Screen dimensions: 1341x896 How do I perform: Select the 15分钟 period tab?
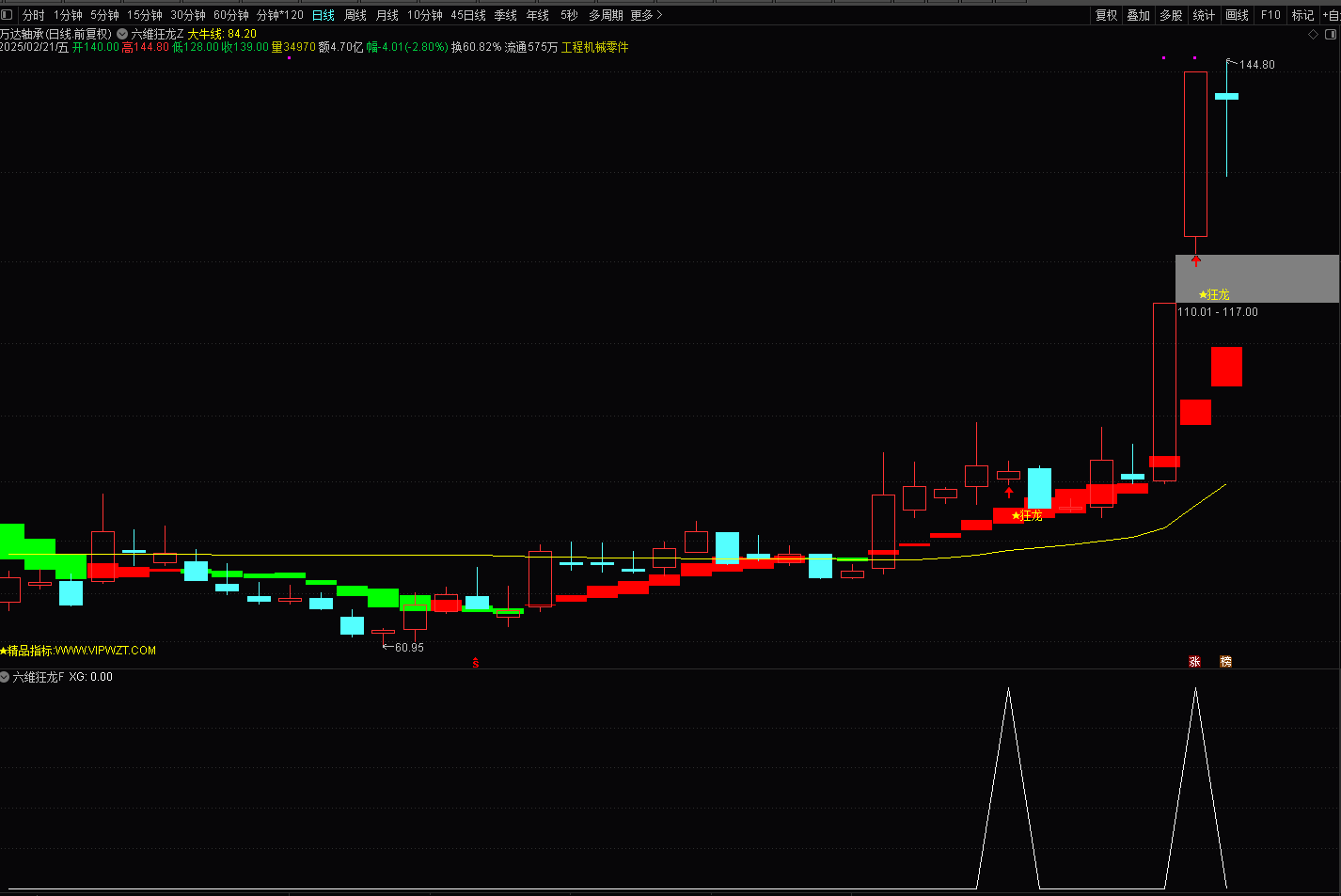pos(145,15)
